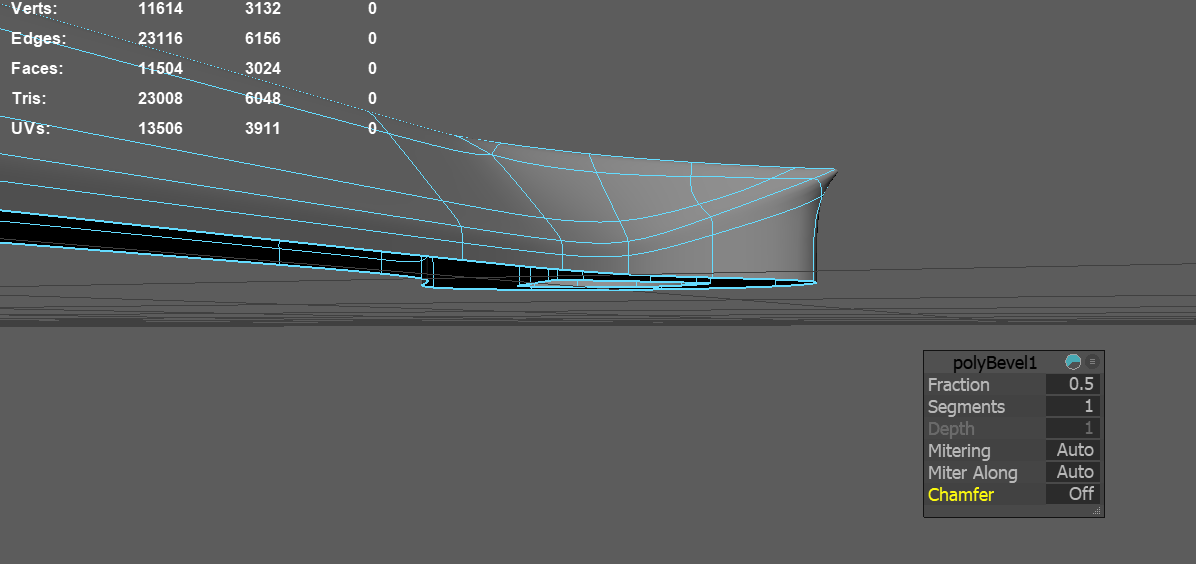Click the Fraction attribute label
The width and height of the screenshot is (1196, 564).
point(958,385)
